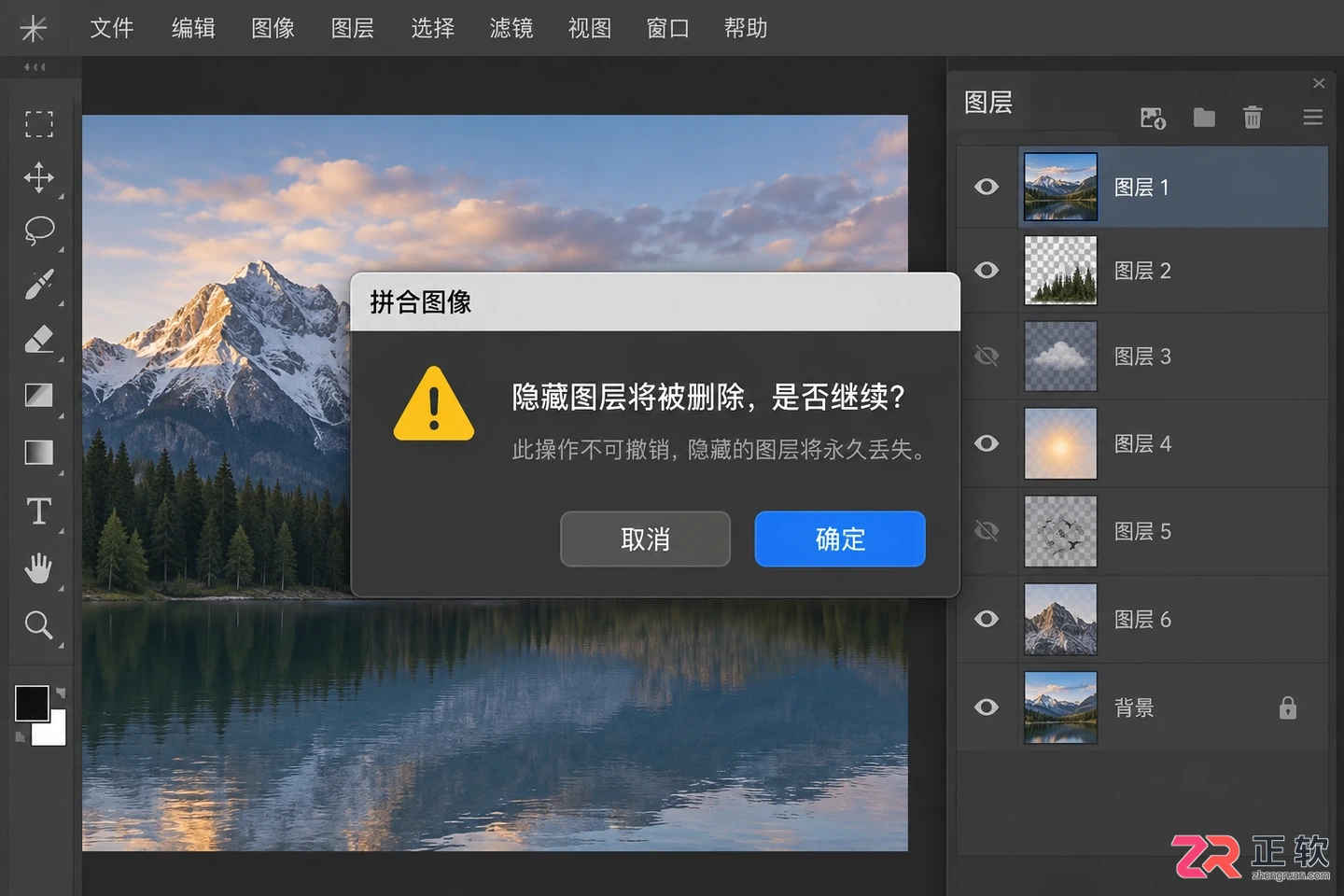
Task: Select the Move tool
Action: pos(38,177)
